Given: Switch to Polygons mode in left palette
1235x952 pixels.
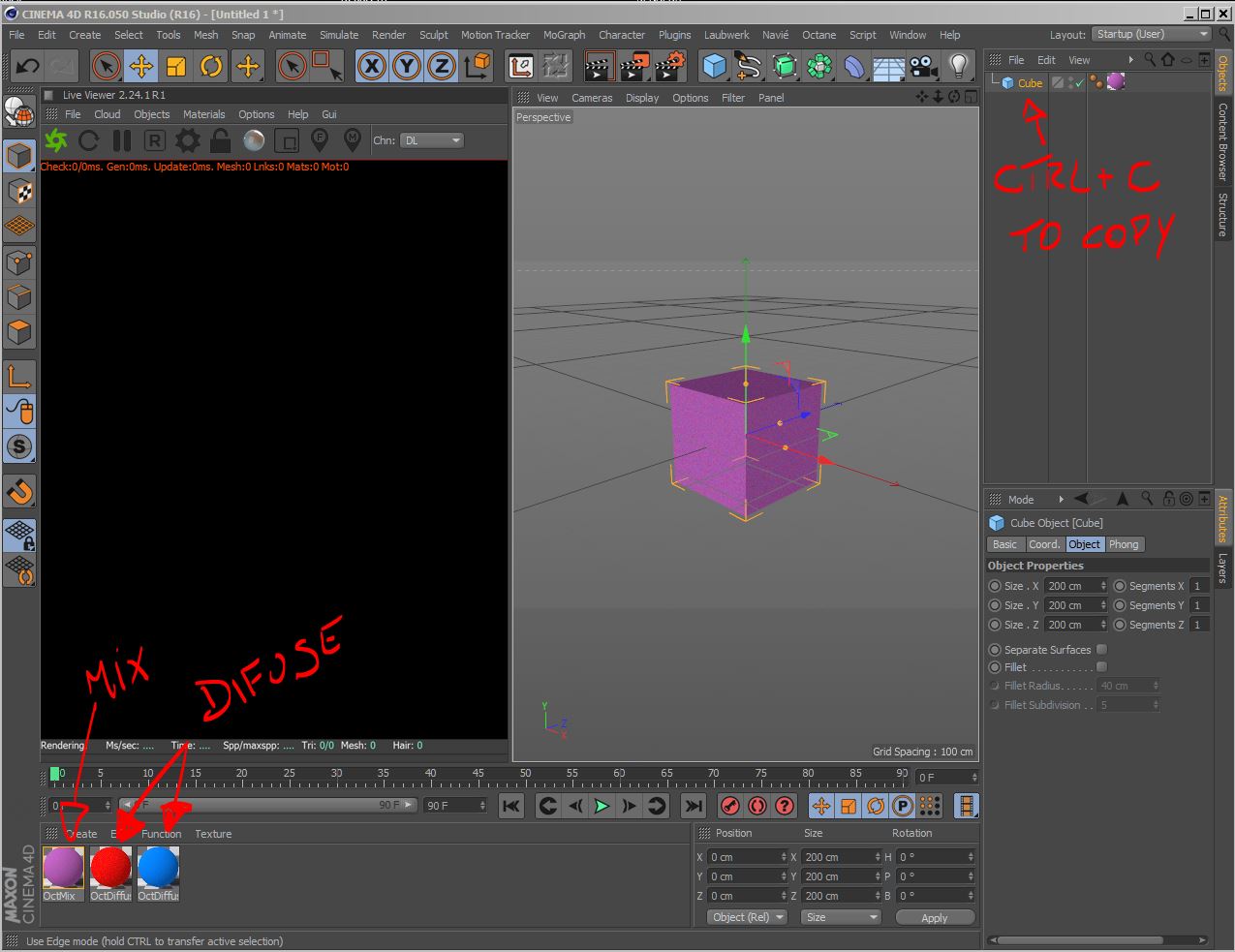Looking at the screenshot, I should (20, 332).
